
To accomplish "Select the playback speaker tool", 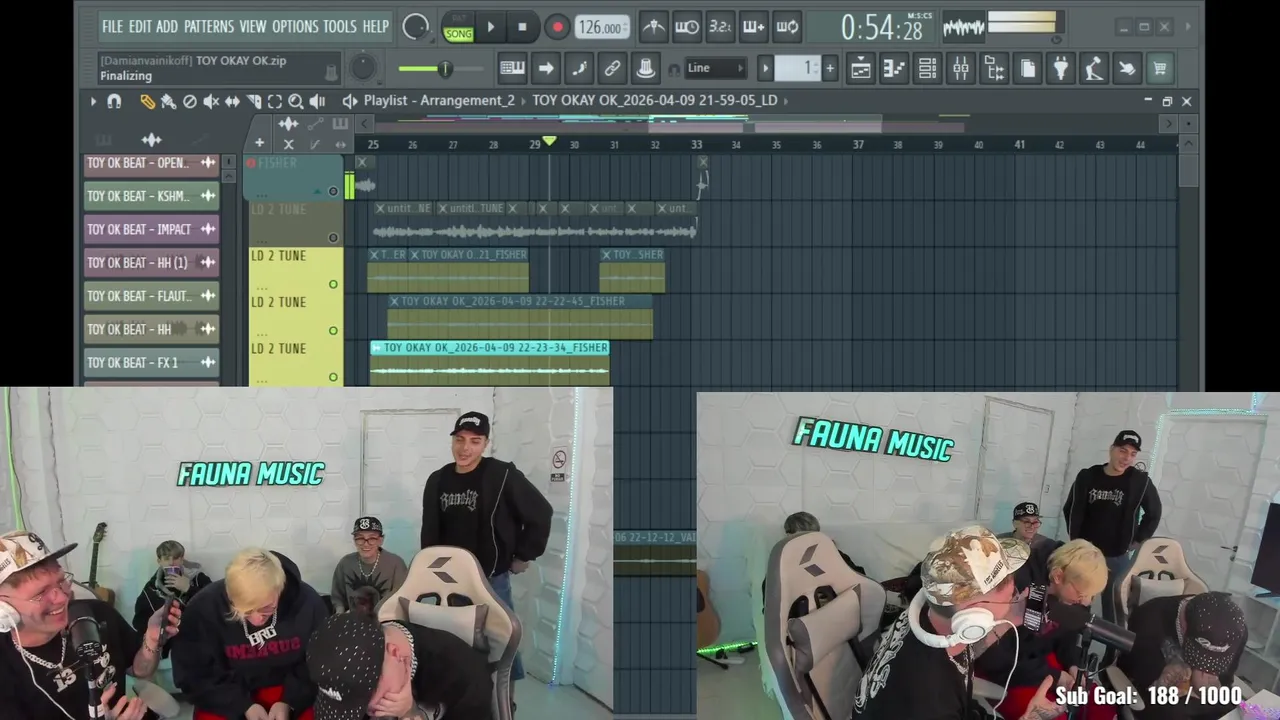I will pyautogui.click(x=317, y=101).
